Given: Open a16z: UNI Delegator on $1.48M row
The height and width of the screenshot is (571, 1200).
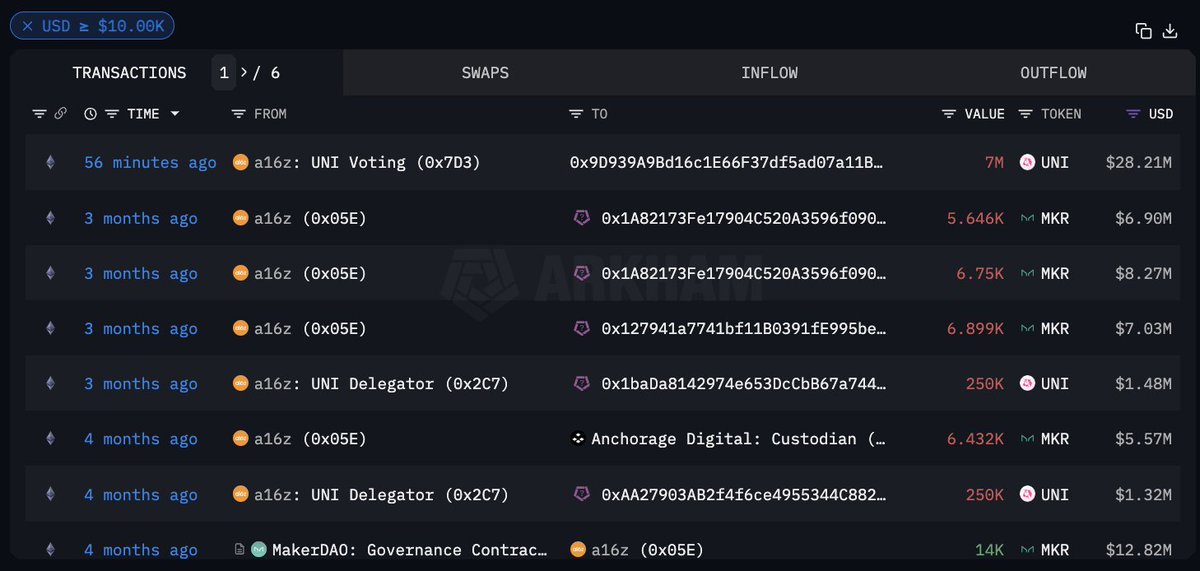Looking at the screenshot, I should [x=381, y=383].
